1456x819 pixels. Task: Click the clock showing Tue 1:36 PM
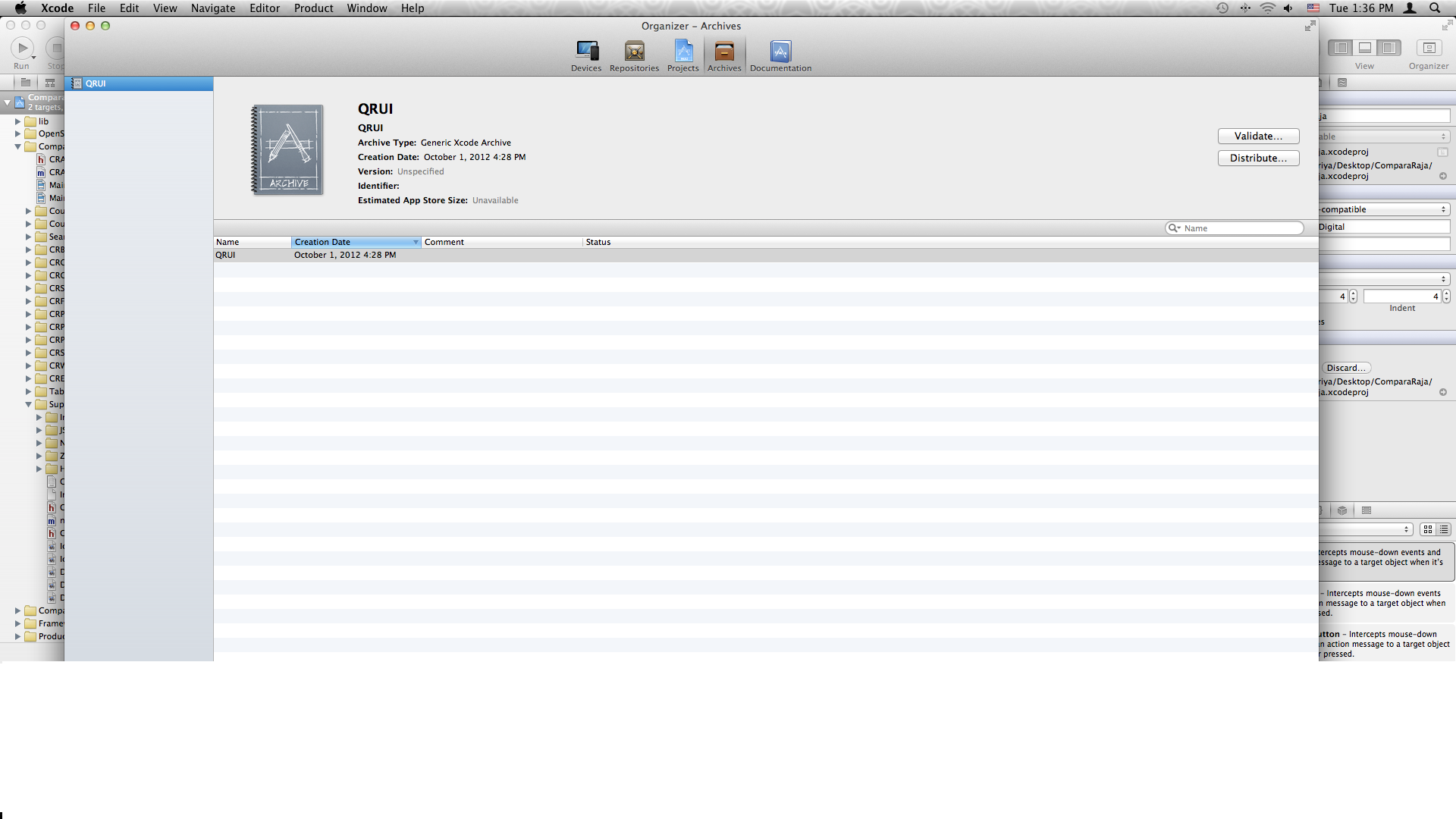[x=1360, y=8]
